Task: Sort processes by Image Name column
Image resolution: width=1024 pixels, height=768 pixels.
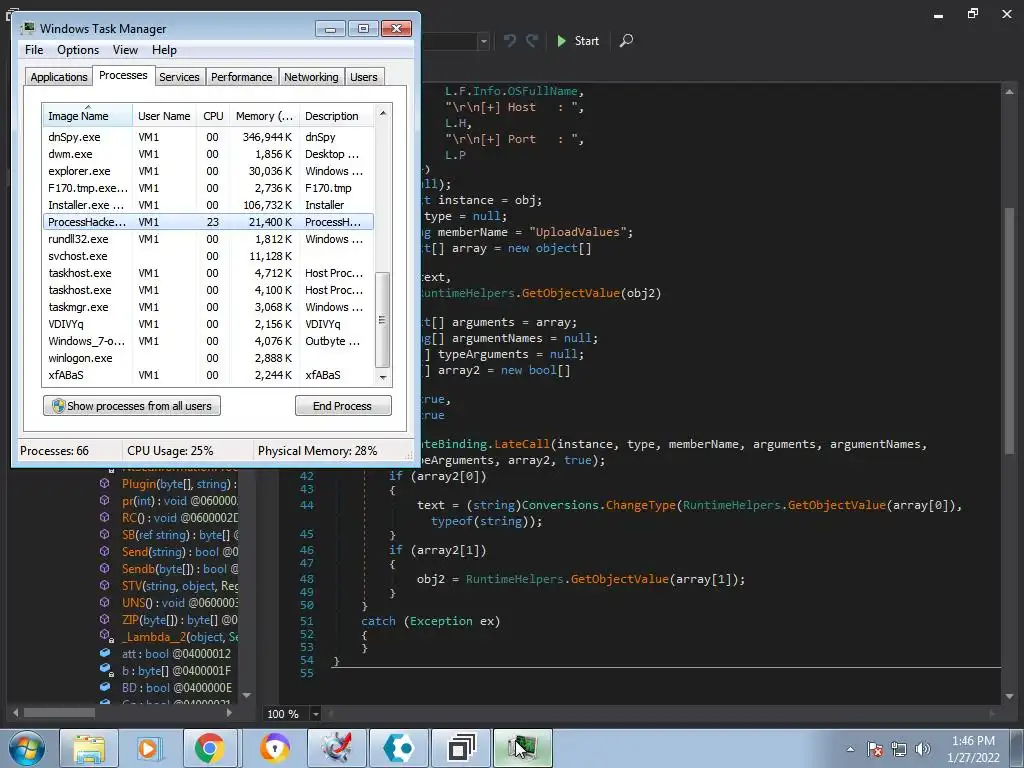Action: click(88, 116)
